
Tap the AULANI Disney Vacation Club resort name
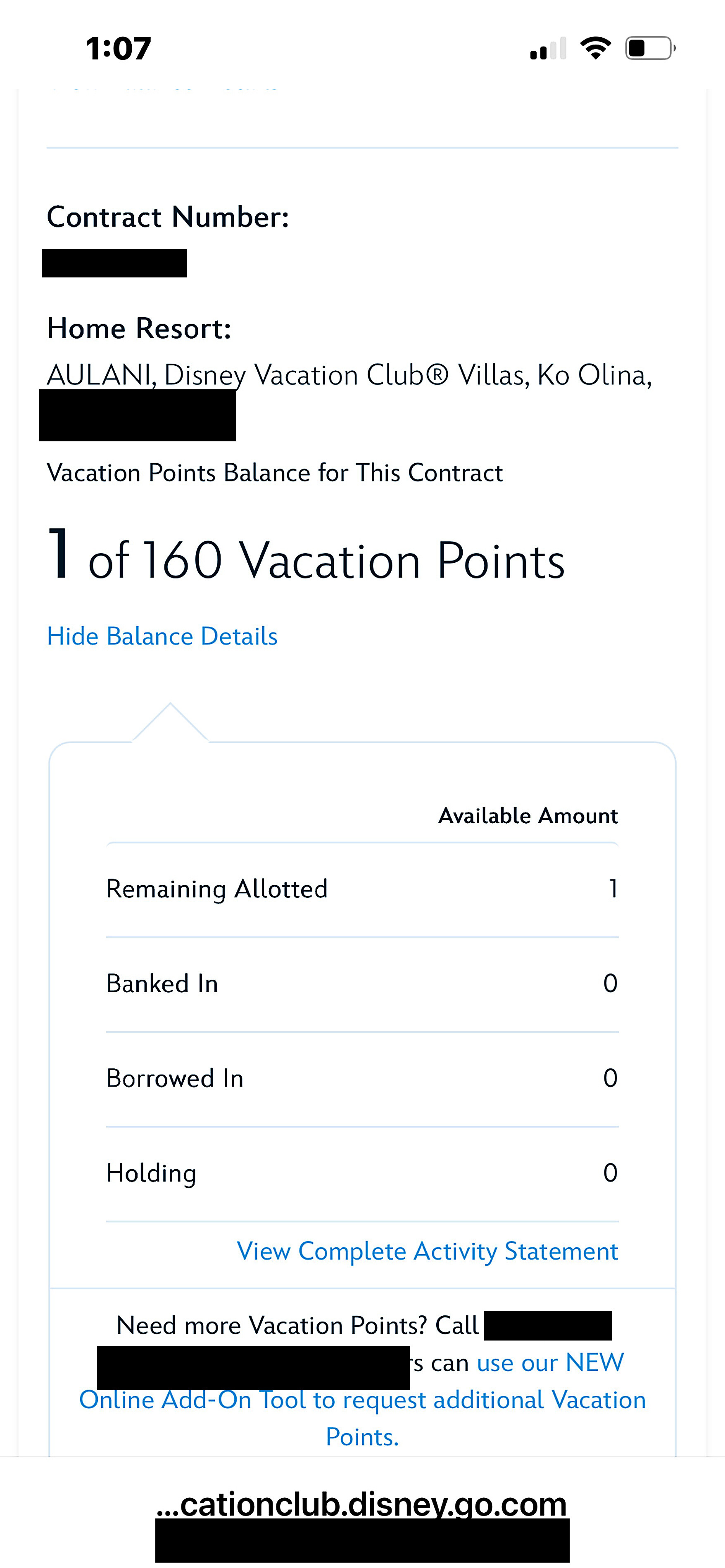pos(349,375)
